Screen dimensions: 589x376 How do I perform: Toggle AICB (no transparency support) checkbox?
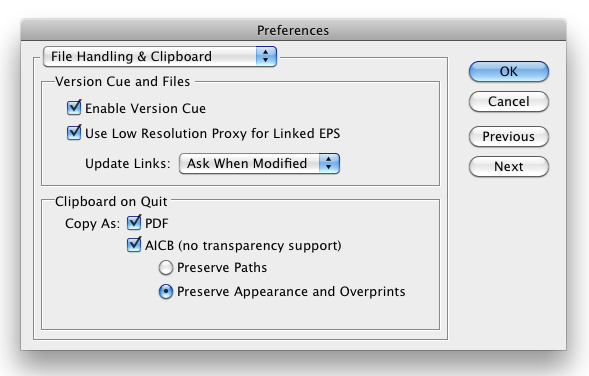coord(134,245)
